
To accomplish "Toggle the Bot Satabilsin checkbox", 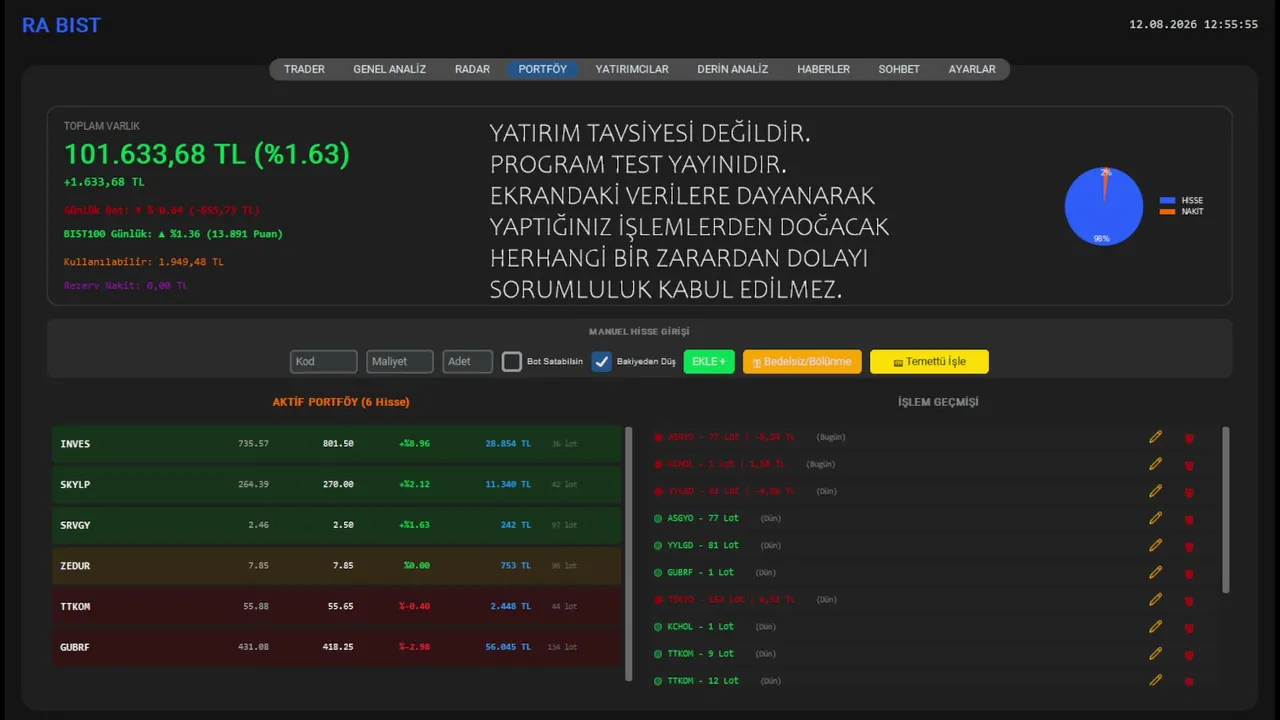I will 512,361.
